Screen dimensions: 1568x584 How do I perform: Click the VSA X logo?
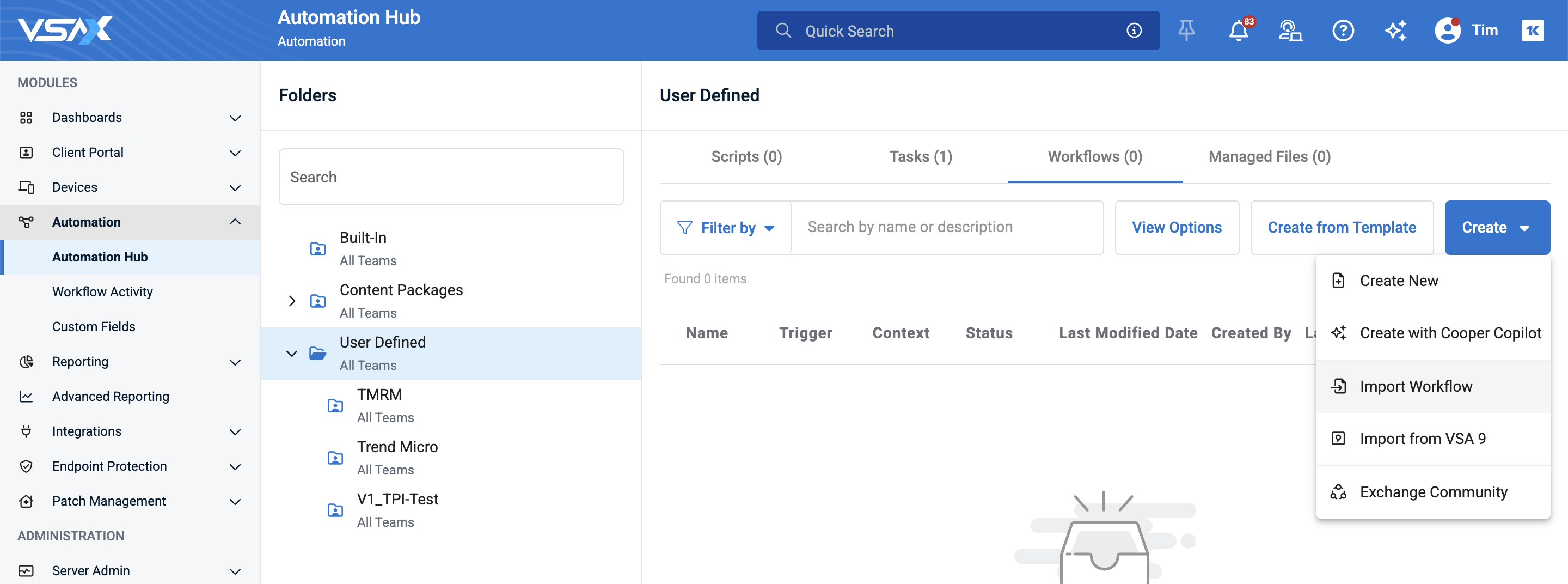pyautogui.click(x=65, y=30)
